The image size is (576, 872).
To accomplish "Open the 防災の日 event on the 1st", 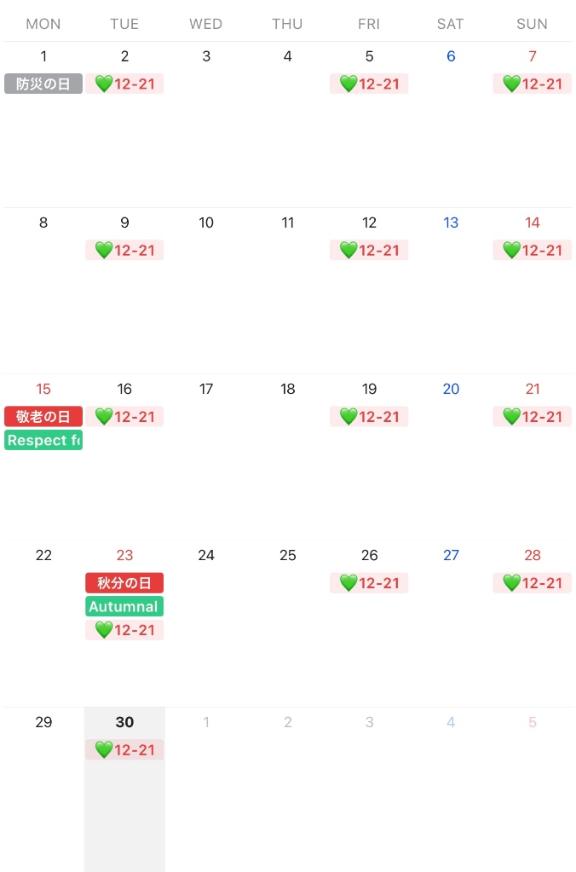I will point(43,84).
